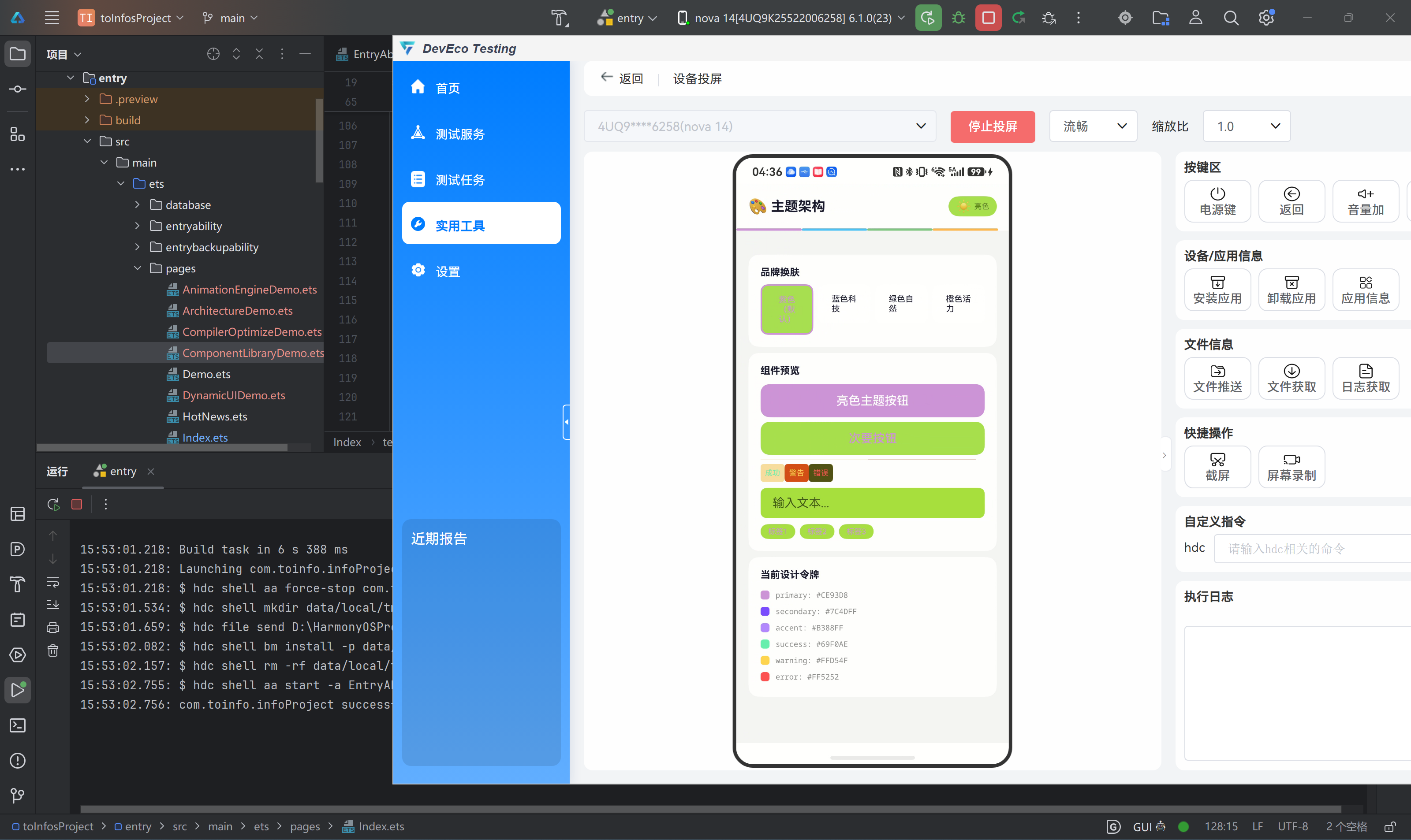Select 橙色活力 brand skin

click(958, 304)
